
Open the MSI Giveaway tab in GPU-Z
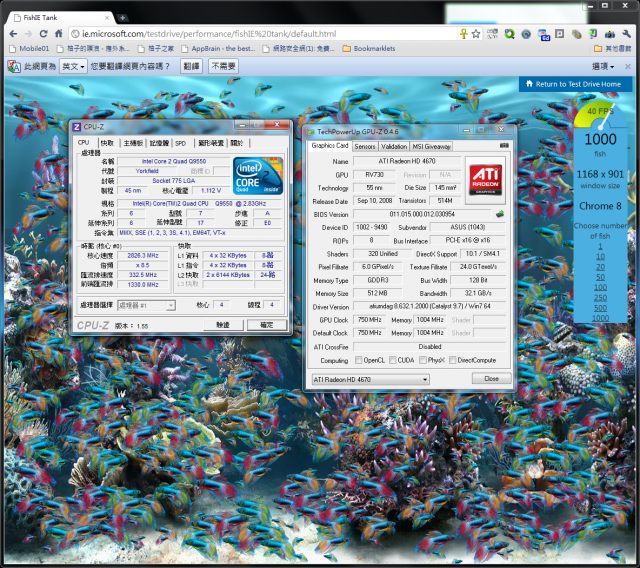(x=431, y=146)
